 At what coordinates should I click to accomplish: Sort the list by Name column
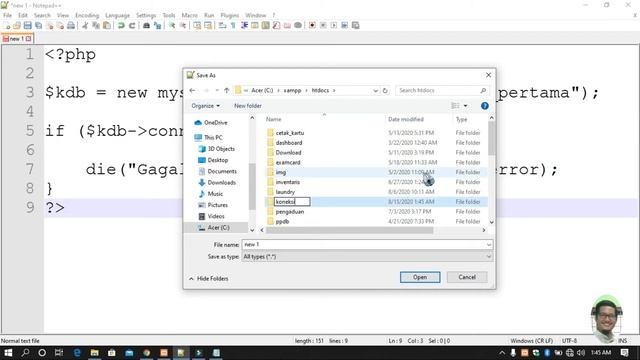point(273,119)
